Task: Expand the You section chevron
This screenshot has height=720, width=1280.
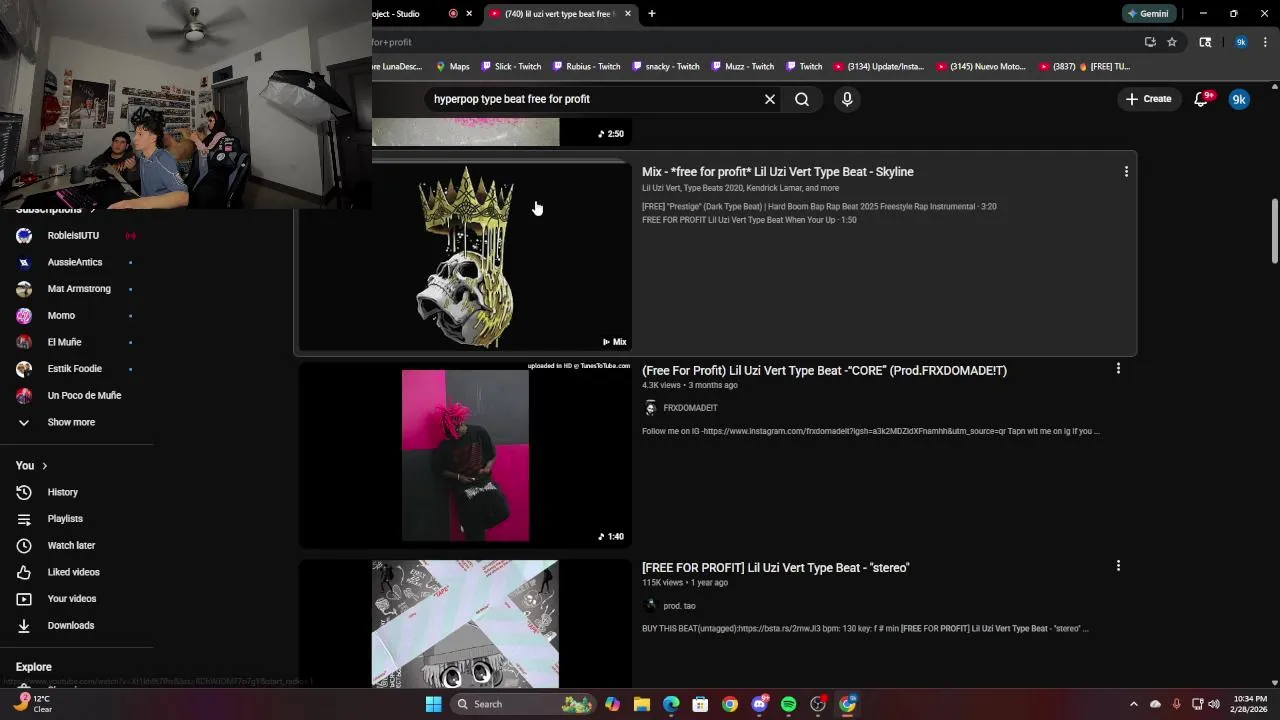Action: click(x=45, y=466)
